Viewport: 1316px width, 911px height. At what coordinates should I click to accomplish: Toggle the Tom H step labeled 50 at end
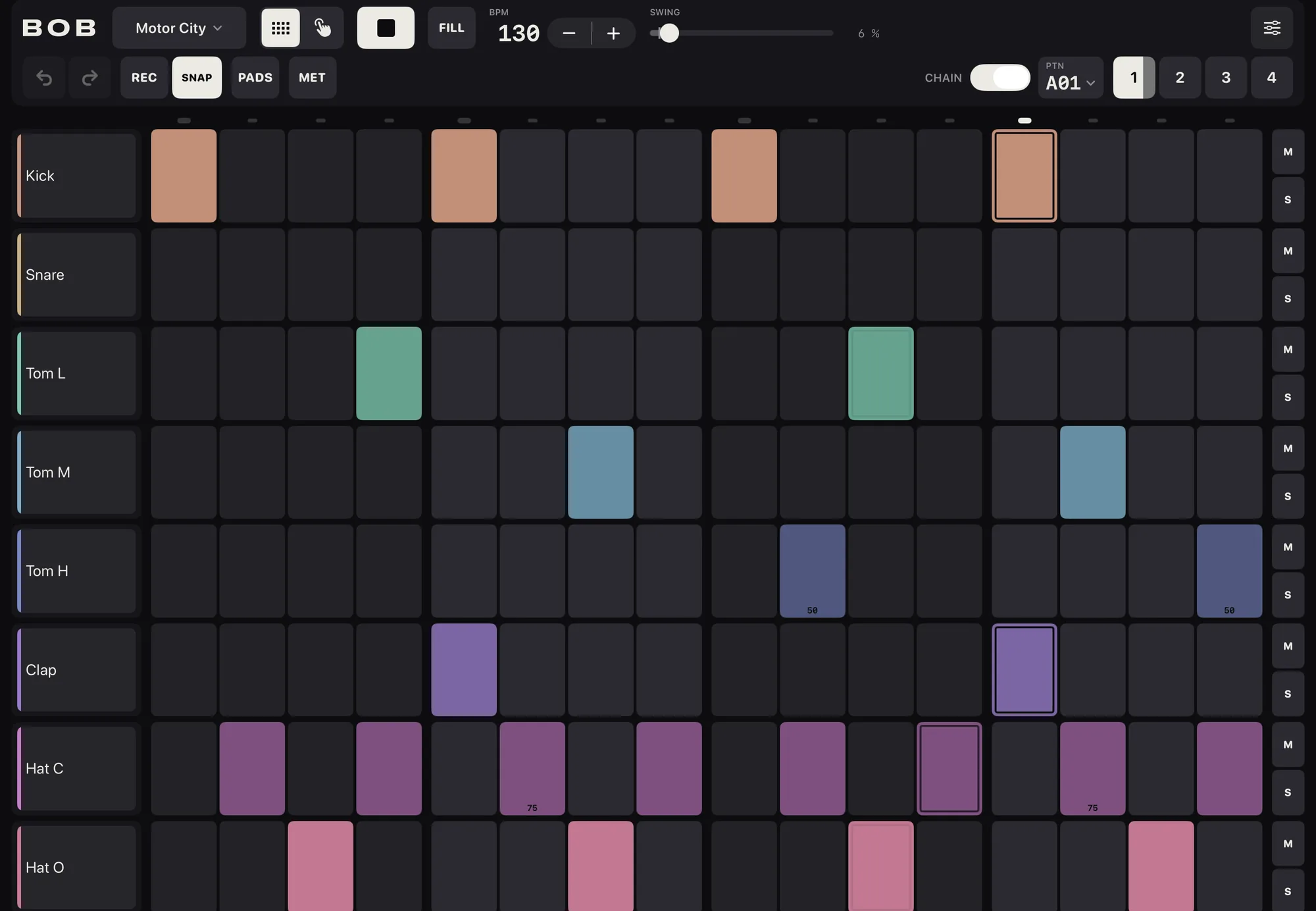(x=1229, y=571)
